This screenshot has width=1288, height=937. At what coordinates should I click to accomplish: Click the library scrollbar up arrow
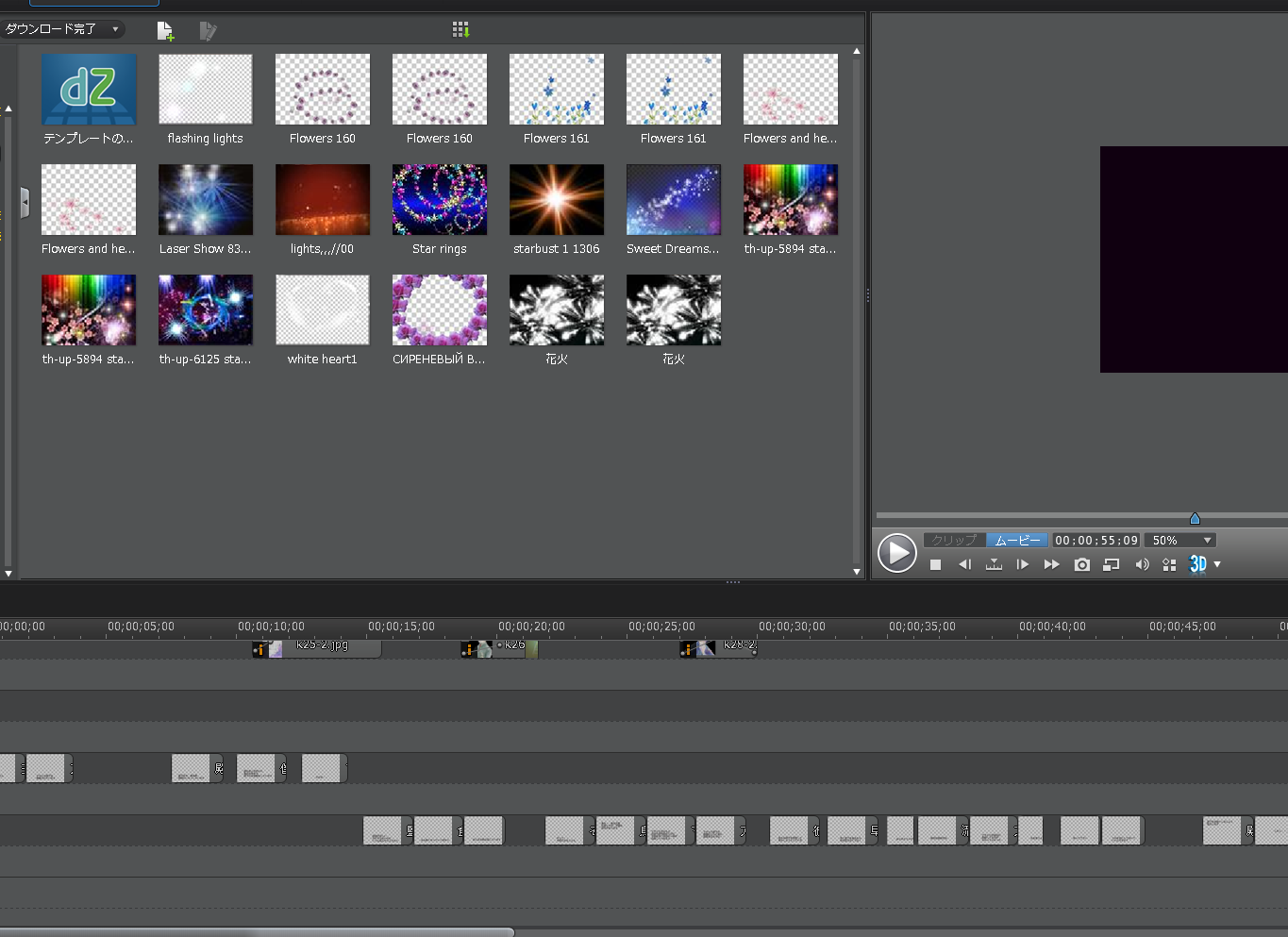pos(857,52)
